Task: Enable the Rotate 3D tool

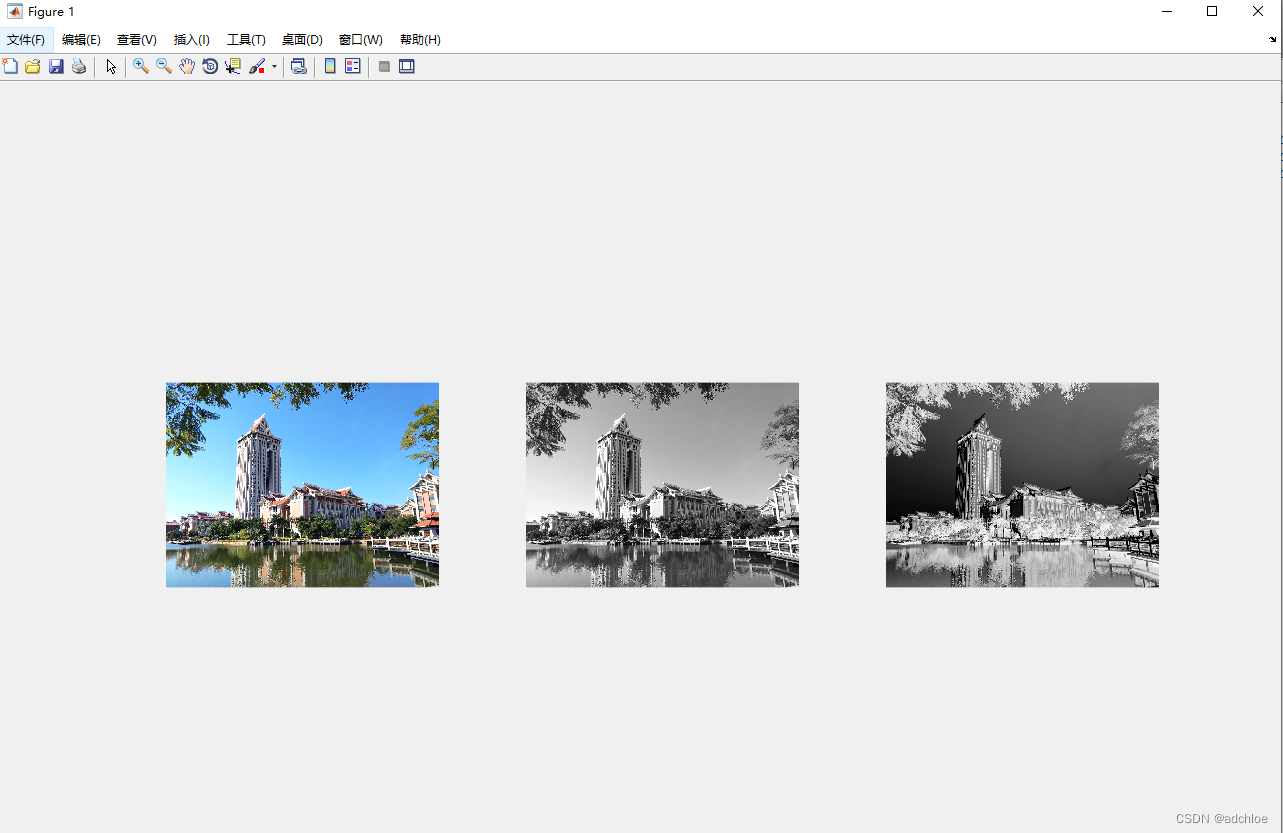Action: pos(210,66)
